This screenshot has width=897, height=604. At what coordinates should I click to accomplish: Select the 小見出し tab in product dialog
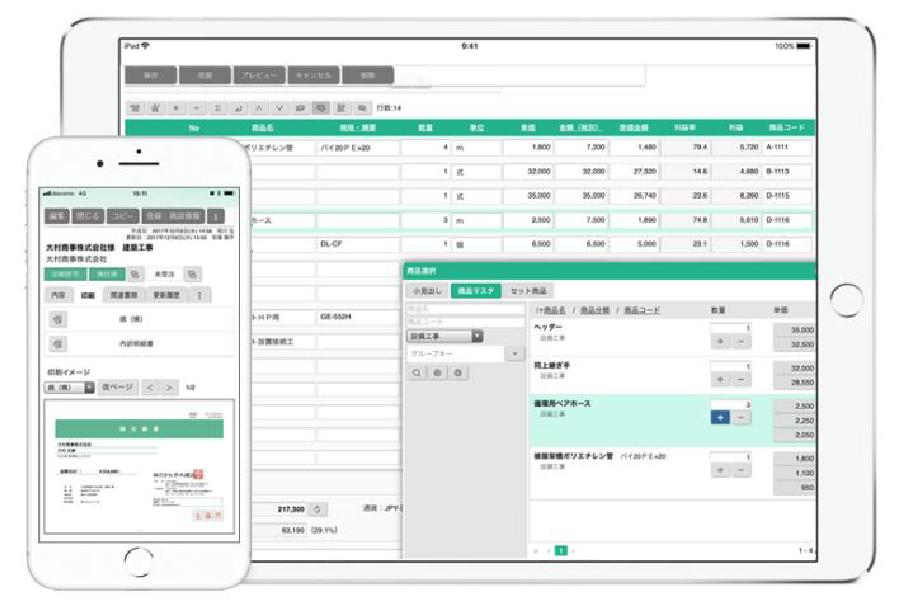coord(427,290)
